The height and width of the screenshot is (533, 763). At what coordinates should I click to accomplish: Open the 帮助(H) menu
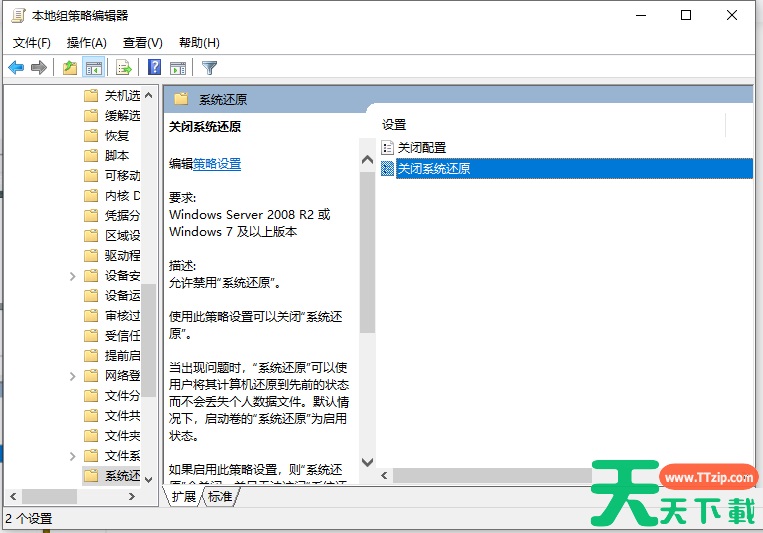[200, 43]
